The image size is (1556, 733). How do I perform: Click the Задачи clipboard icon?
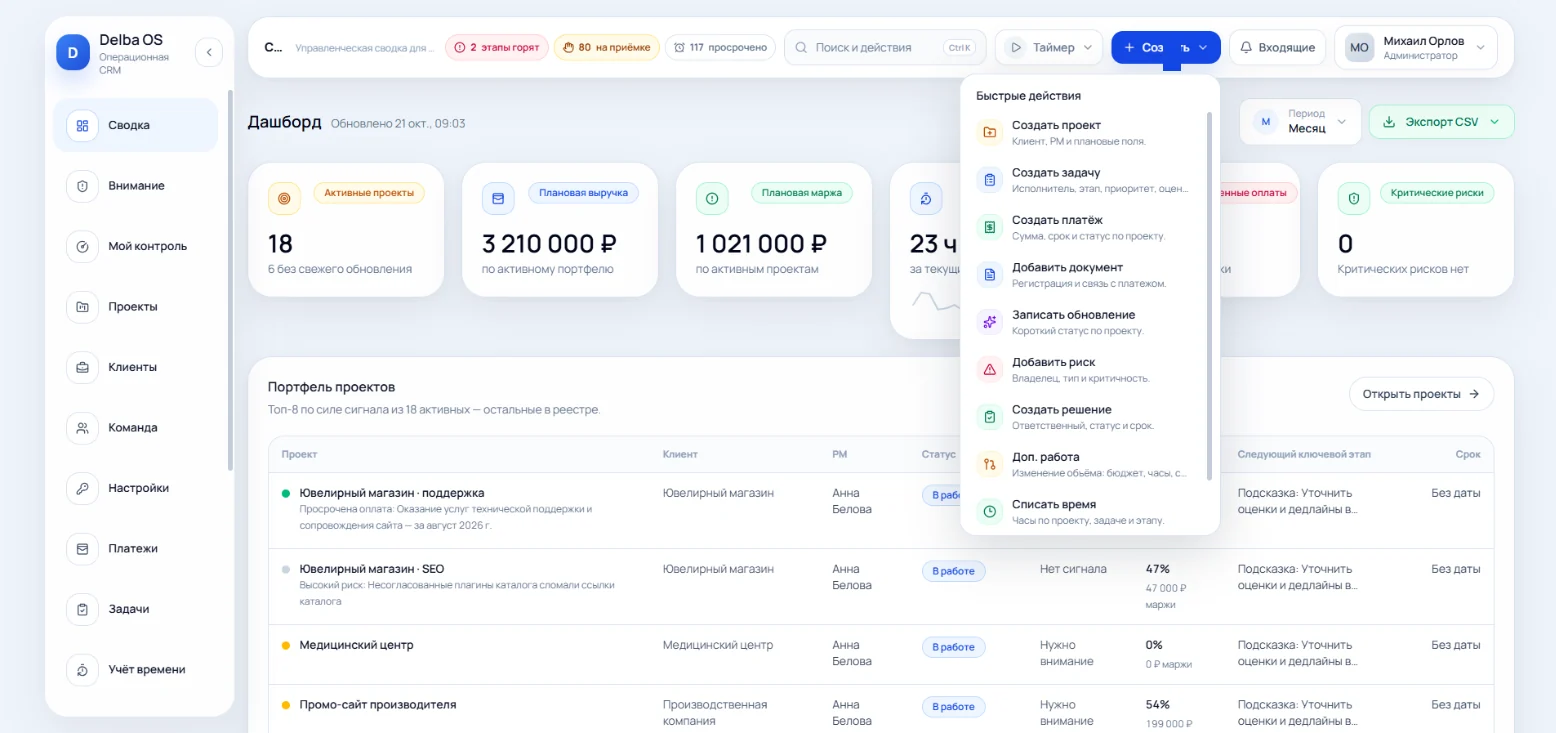pos(82,609)
